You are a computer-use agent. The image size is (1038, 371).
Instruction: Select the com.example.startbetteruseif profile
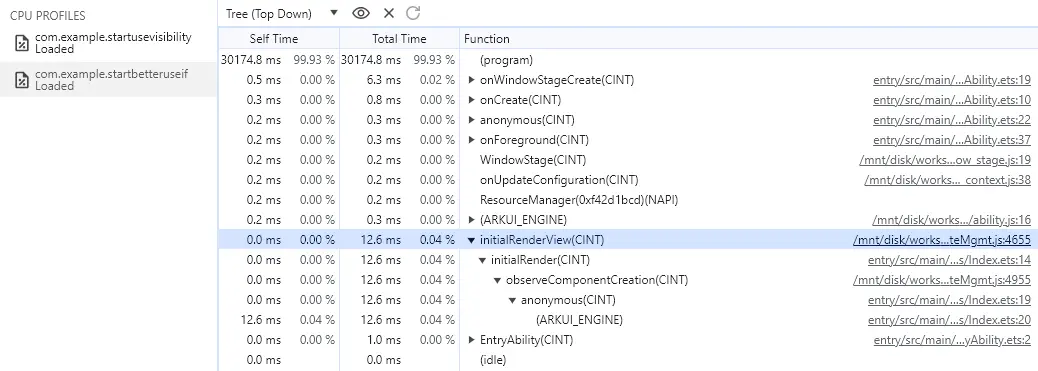click(108, 80)
